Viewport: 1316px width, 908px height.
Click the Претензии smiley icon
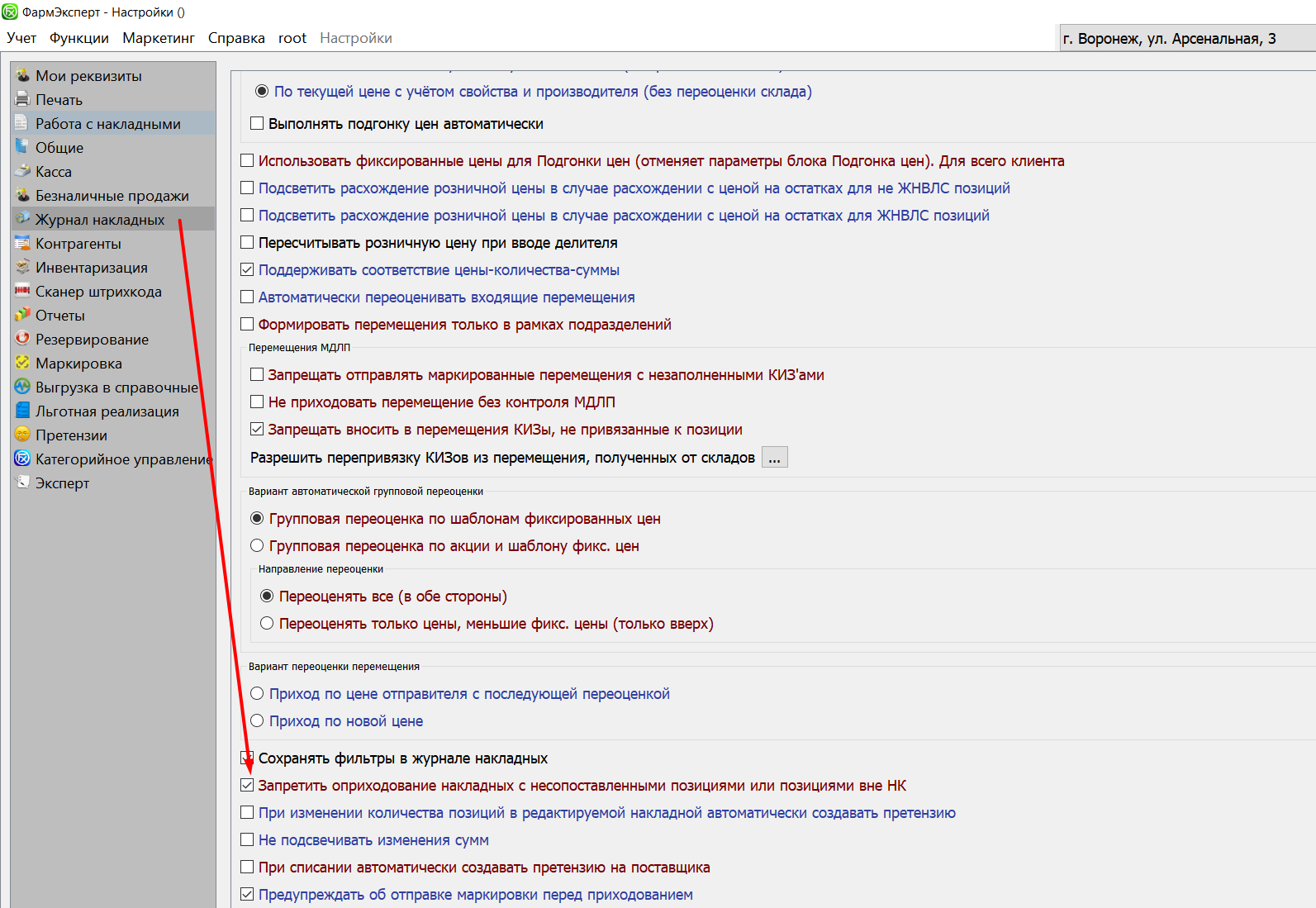(x=22, y=435)
